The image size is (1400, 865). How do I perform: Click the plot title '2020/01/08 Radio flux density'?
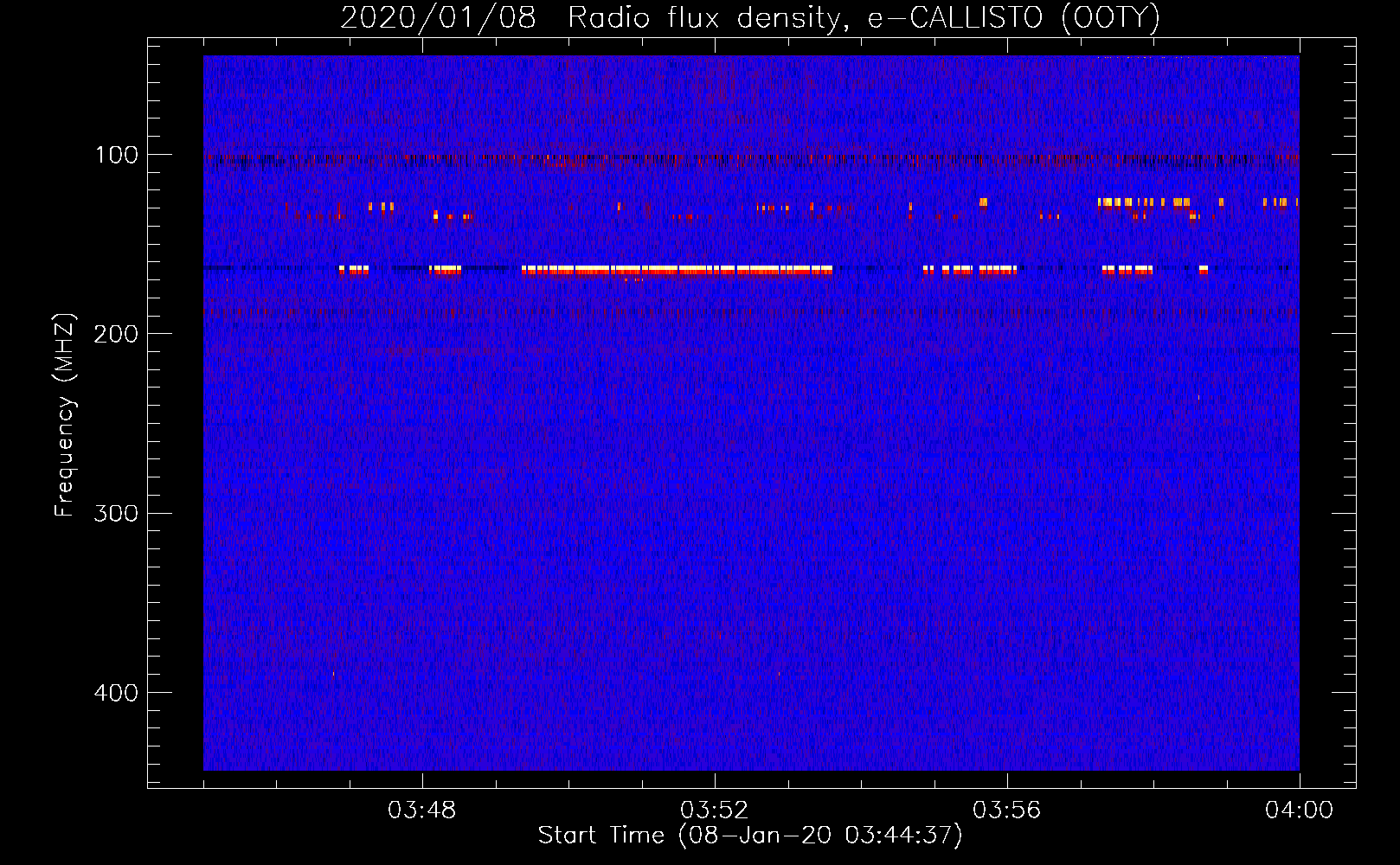pos(749,18)
